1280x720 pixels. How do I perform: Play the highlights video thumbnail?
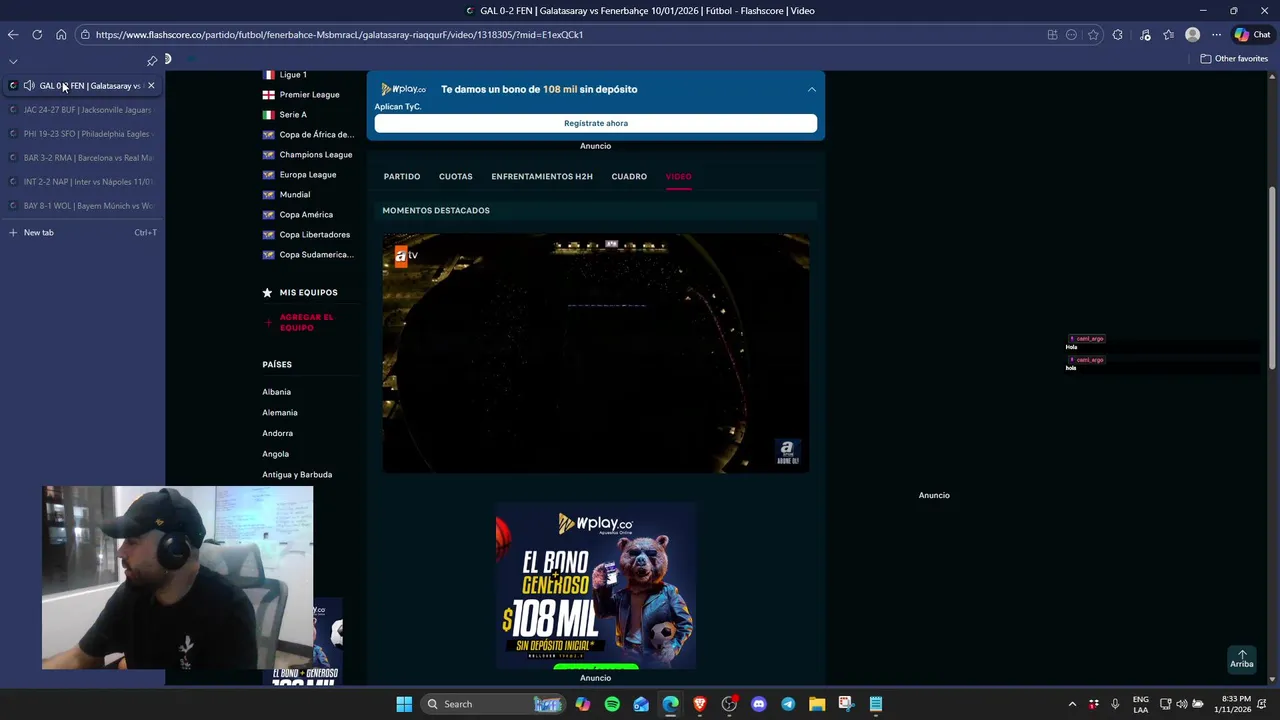click(x=596, y=353)
